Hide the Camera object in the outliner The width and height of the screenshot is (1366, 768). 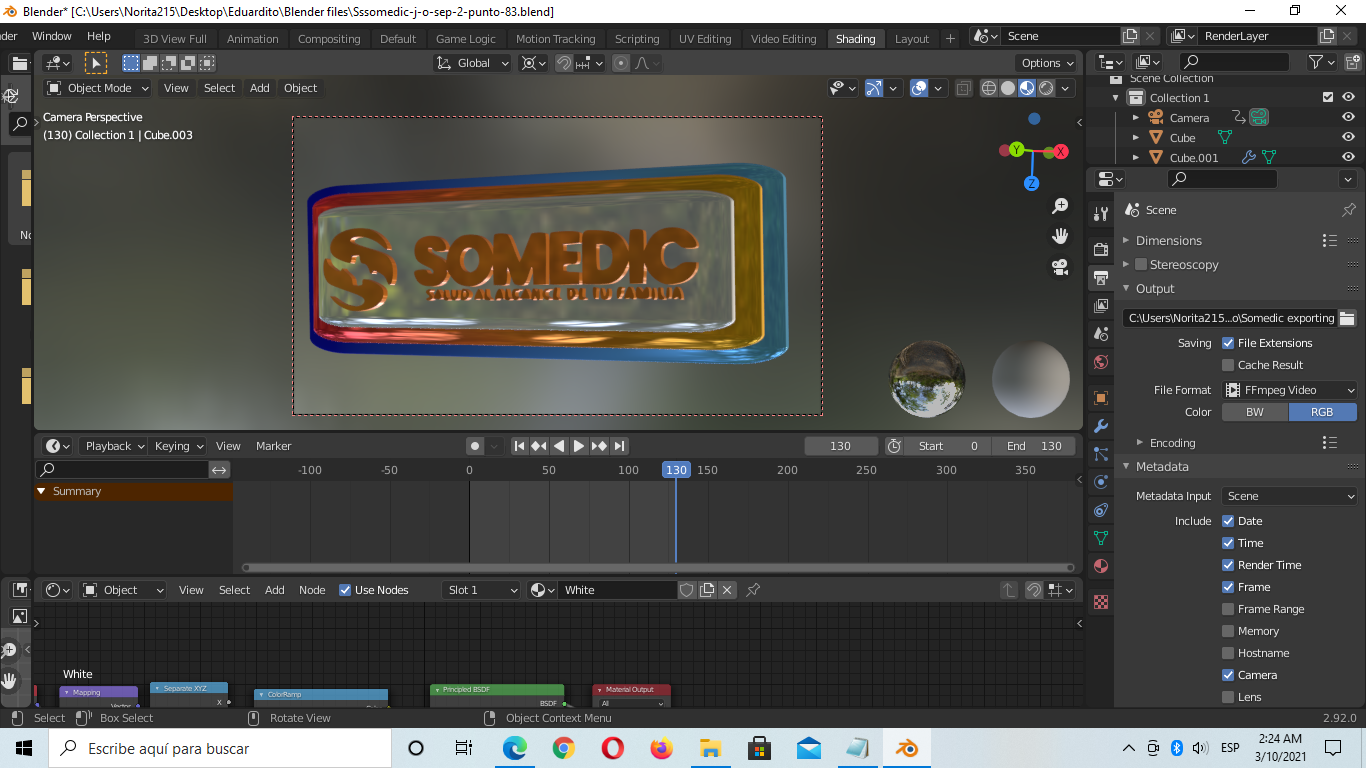click(x=1348, y=118)
